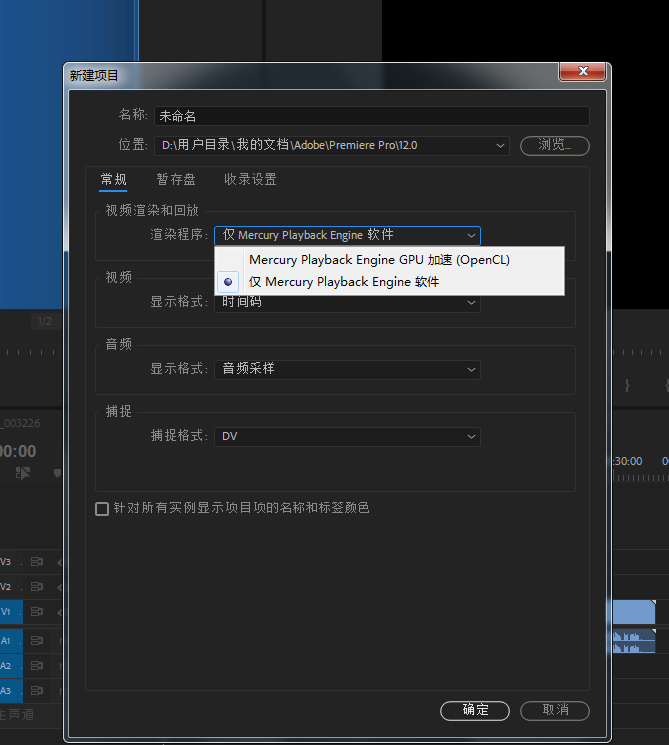669x745 pixels.
Task: Select the V1 track target
Action: (x=11, y=612)
